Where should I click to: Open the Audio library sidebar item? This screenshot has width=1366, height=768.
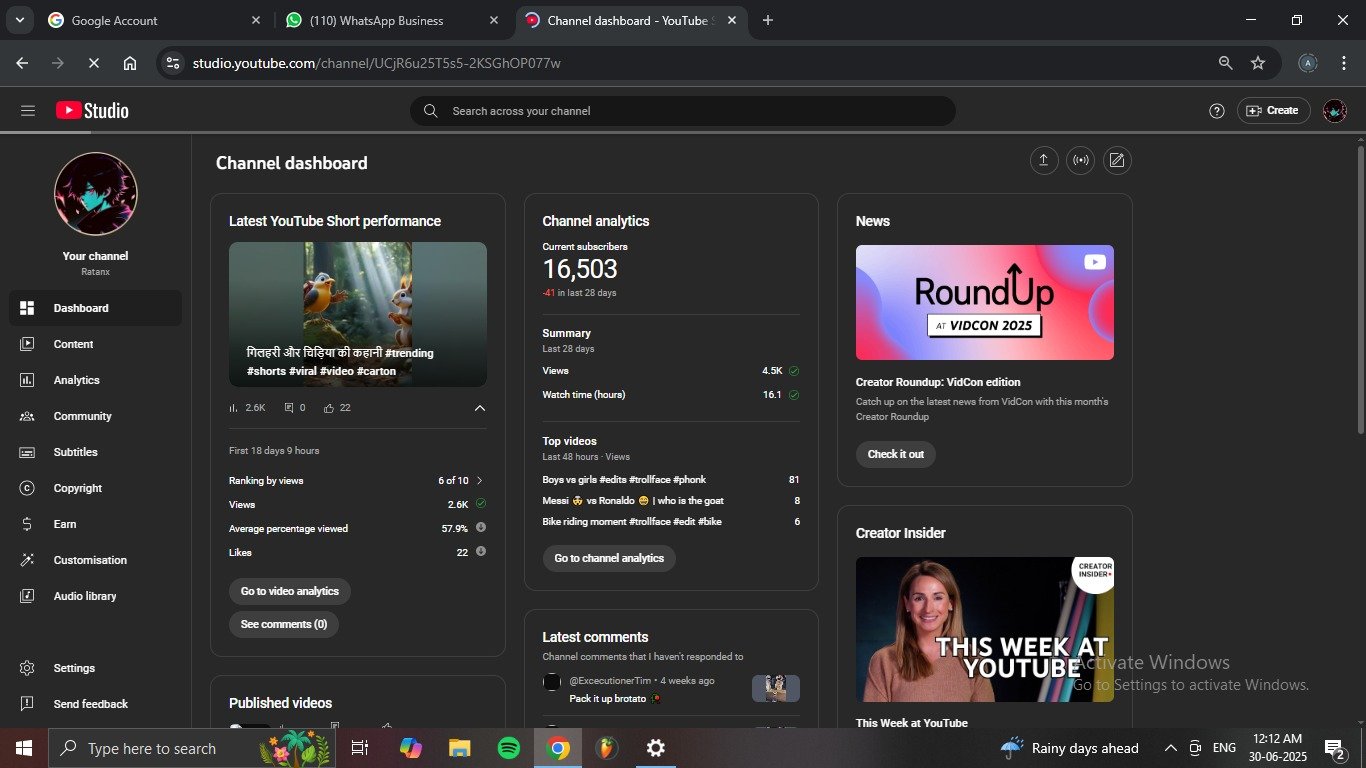click(x=95, y=596)
